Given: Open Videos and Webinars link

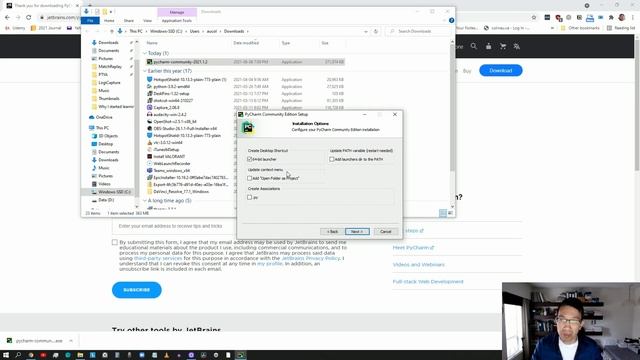Looking at the screenshot, I should tap(418, 264).
